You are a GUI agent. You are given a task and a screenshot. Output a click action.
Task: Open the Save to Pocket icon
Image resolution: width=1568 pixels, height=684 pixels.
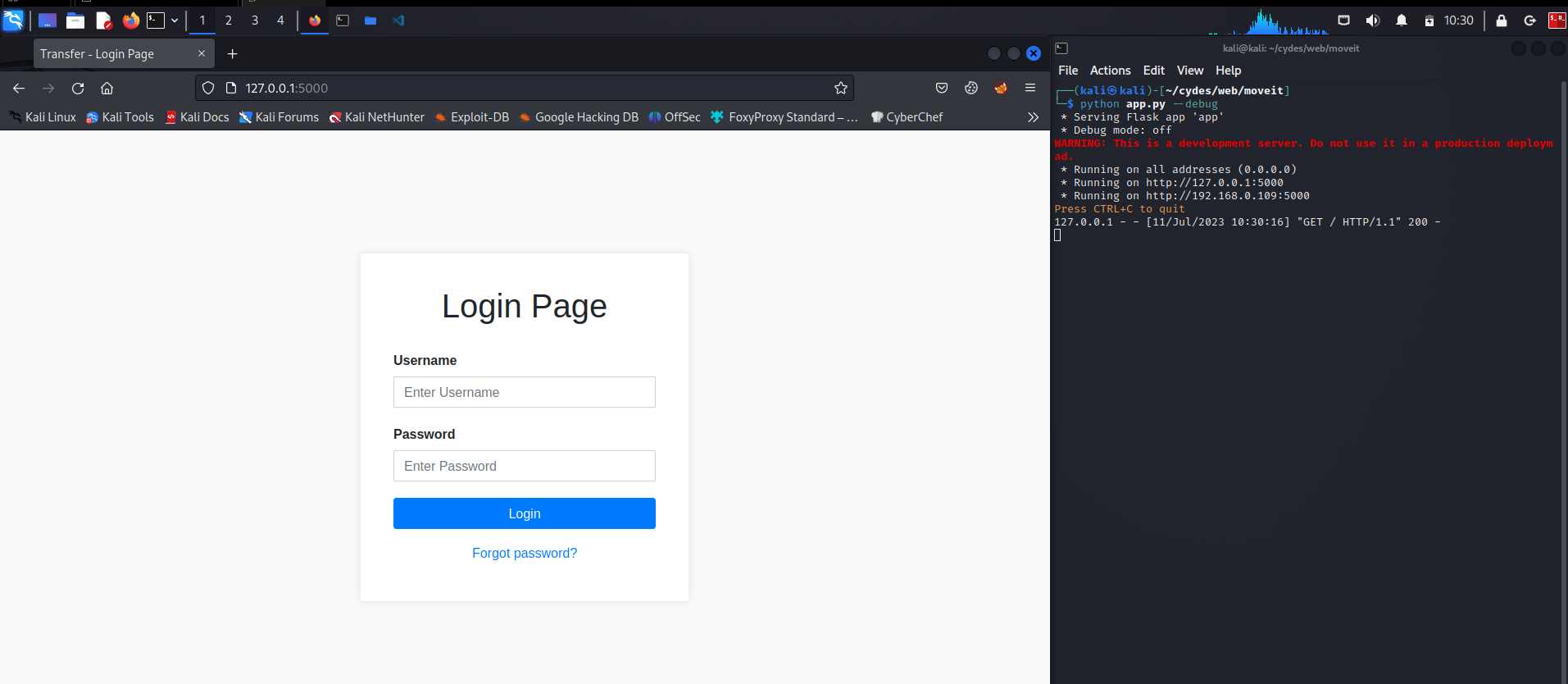(x=942, y=88)
